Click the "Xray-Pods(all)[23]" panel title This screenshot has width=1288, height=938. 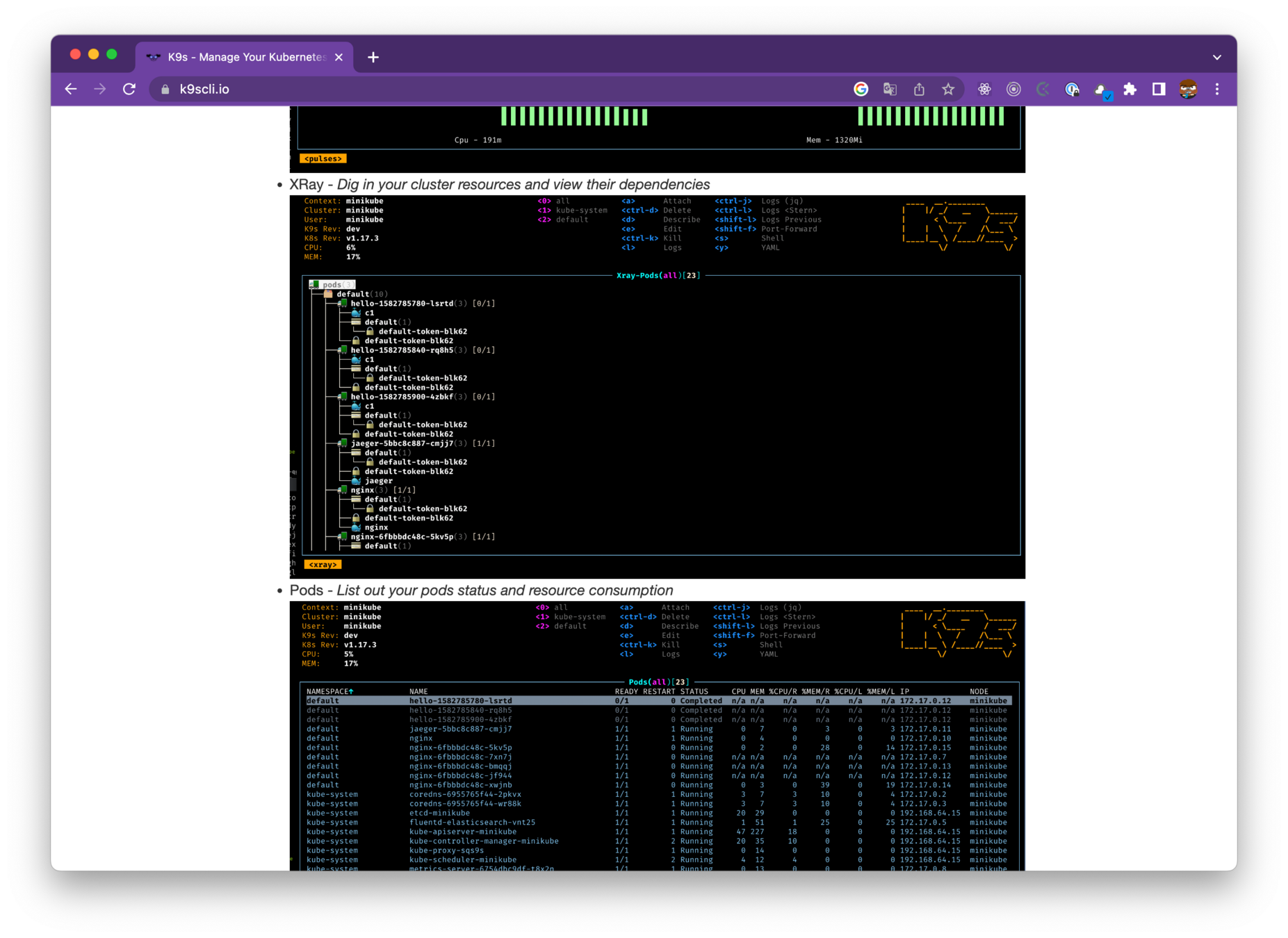click(x=658, y=275)
